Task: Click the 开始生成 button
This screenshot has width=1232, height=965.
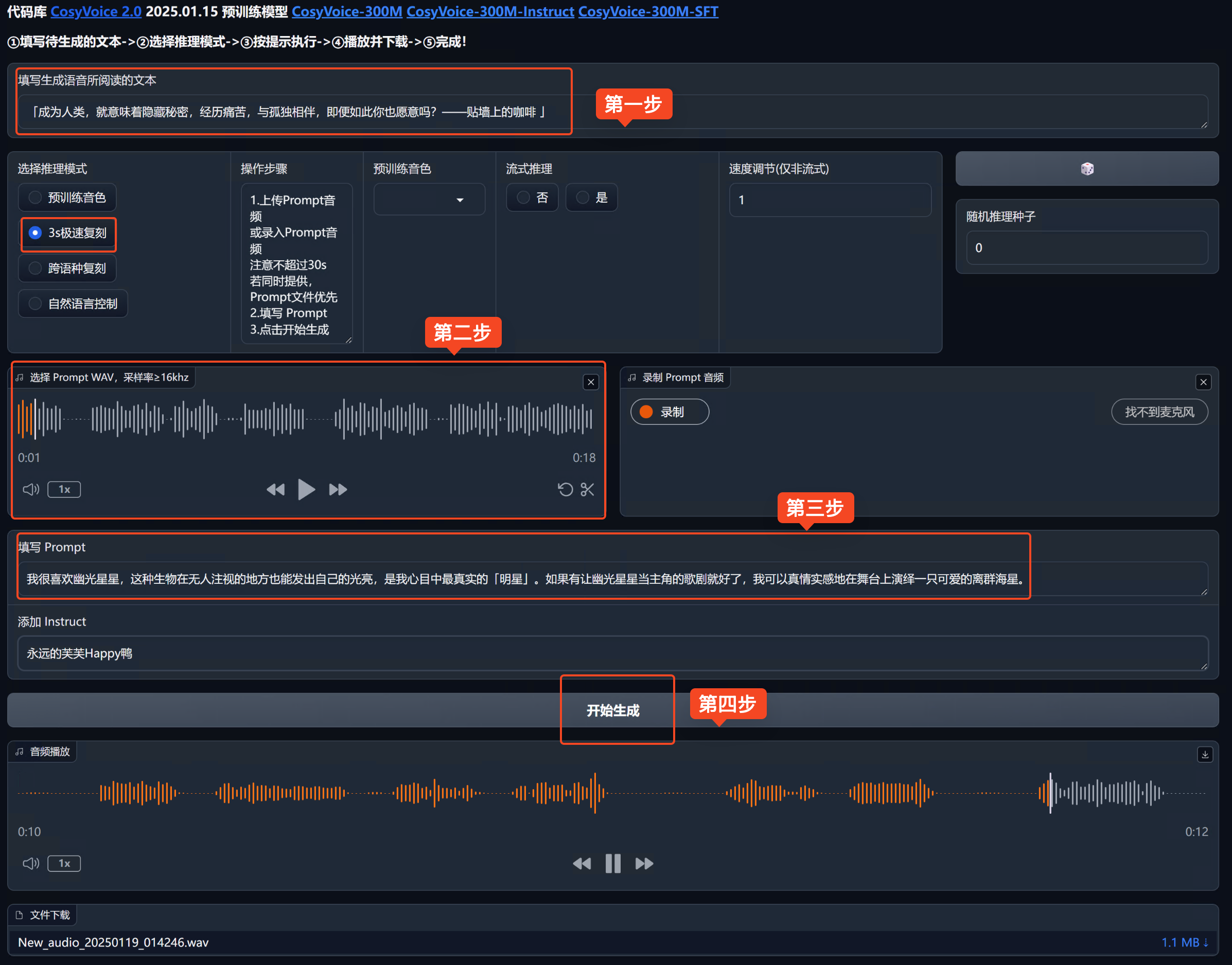Action: coord(612,710)
